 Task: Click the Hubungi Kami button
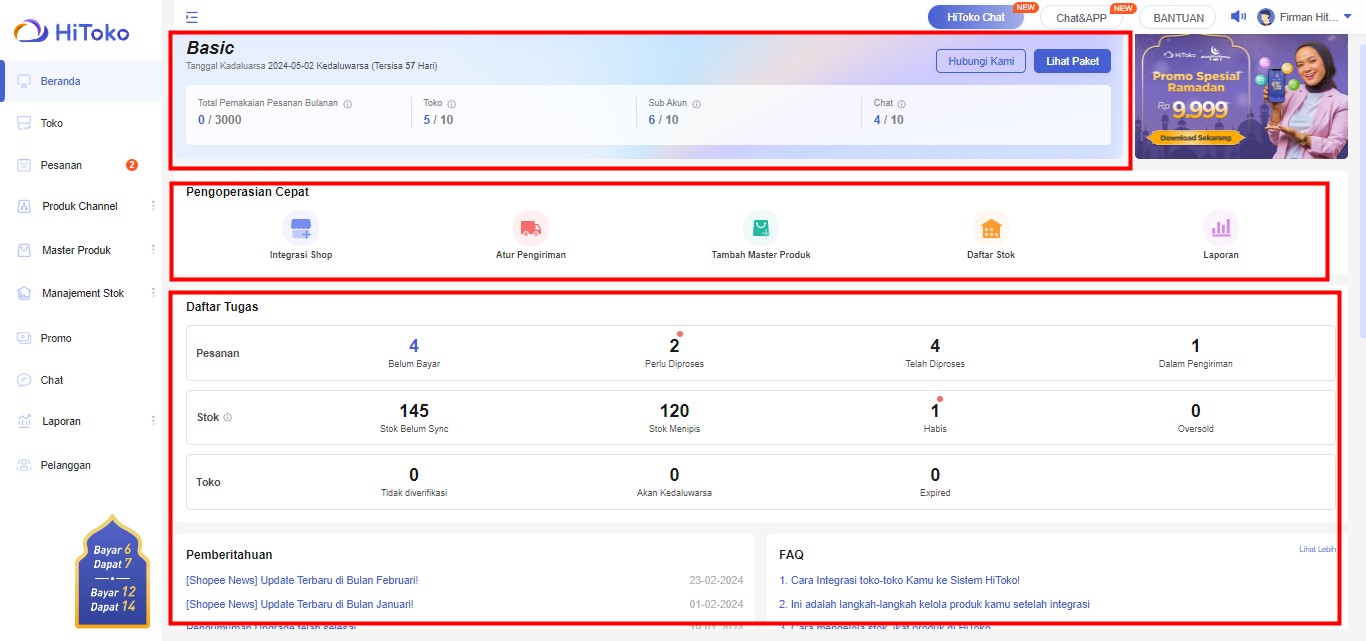coord(981,61)
